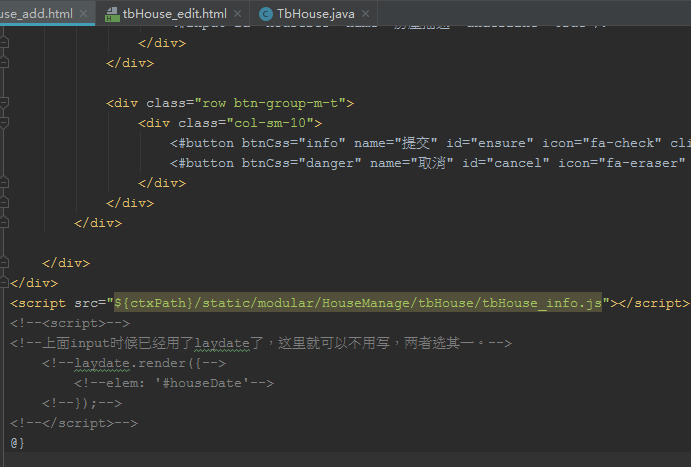Viewport: 691px width, 467px height.
Task: Click the id="ensure" attribute
Action: click(x=490, y=143)
